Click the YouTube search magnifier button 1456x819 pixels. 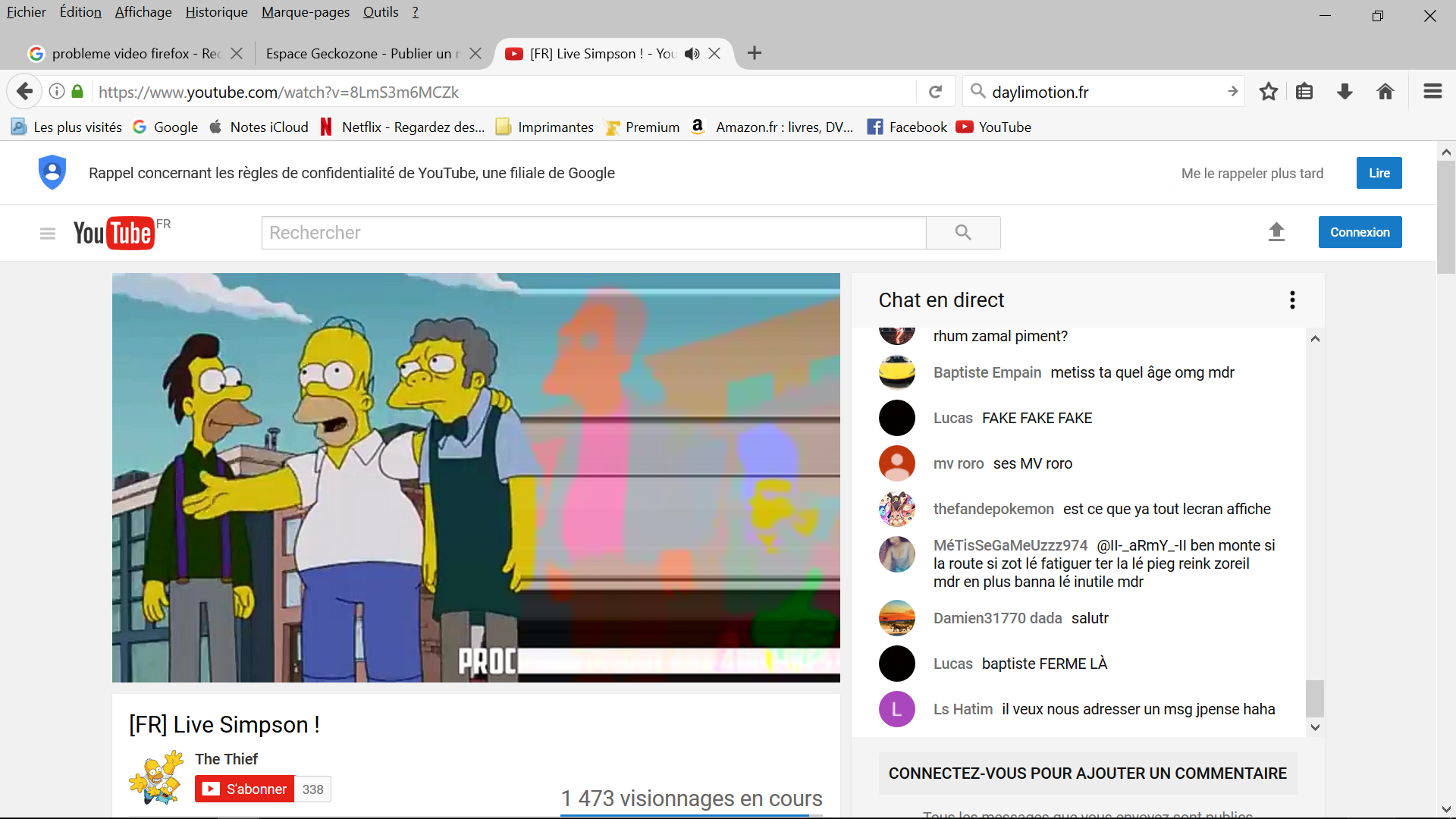click(963, 233)
